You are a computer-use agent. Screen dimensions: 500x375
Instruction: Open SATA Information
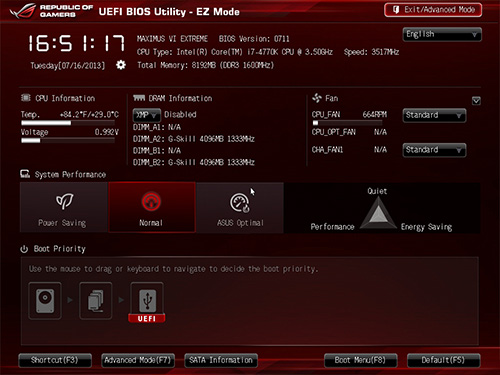coord(221,360)
